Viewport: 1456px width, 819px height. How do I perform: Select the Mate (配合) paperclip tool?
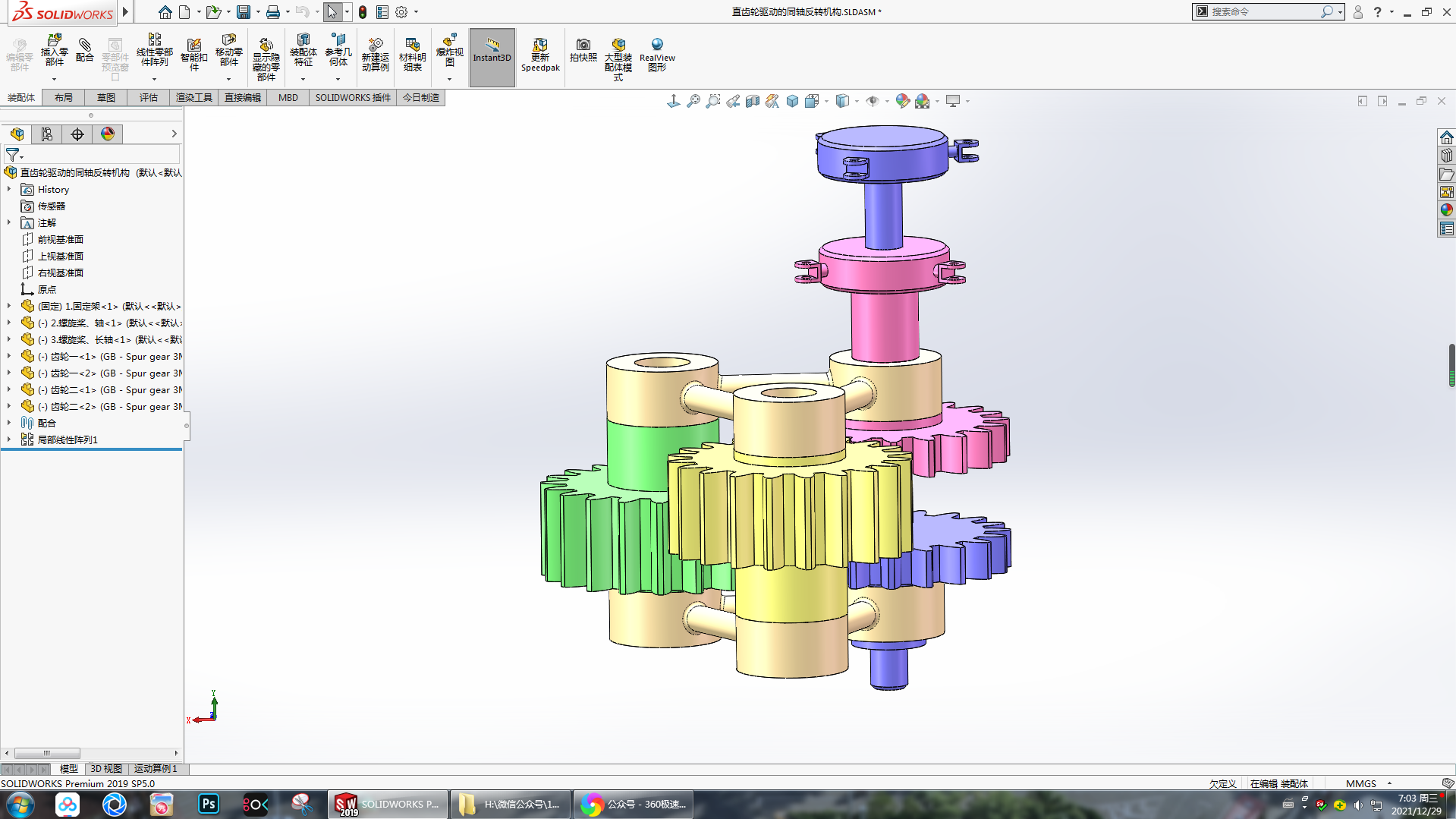(85, 50)
